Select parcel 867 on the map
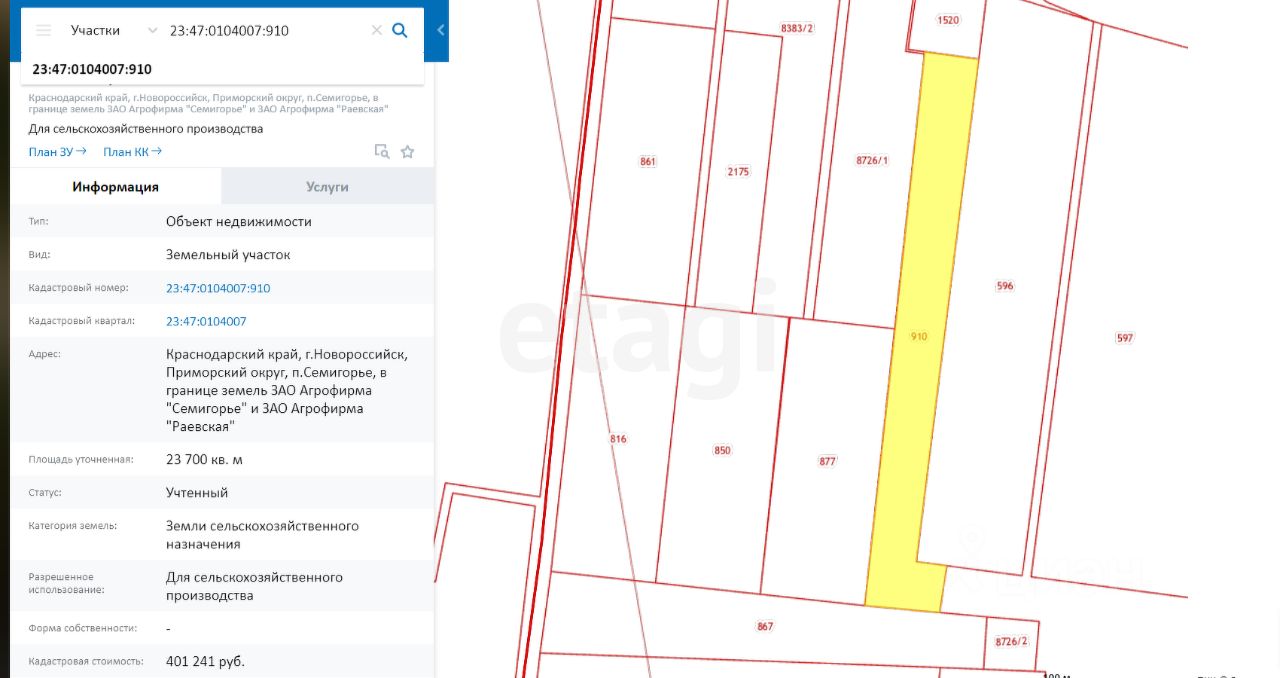The width and height of the screenshot is (1280, 678). (x=765, y=626)
